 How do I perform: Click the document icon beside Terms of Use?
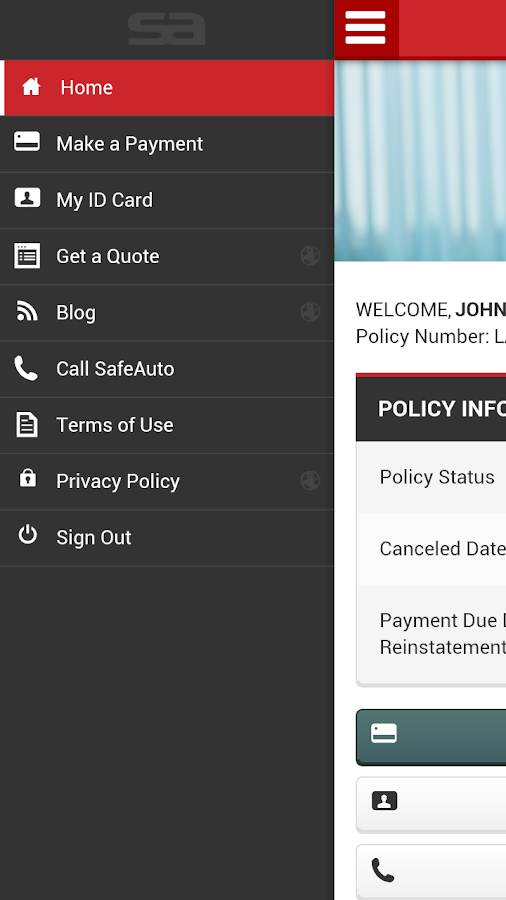coord(27,425)
